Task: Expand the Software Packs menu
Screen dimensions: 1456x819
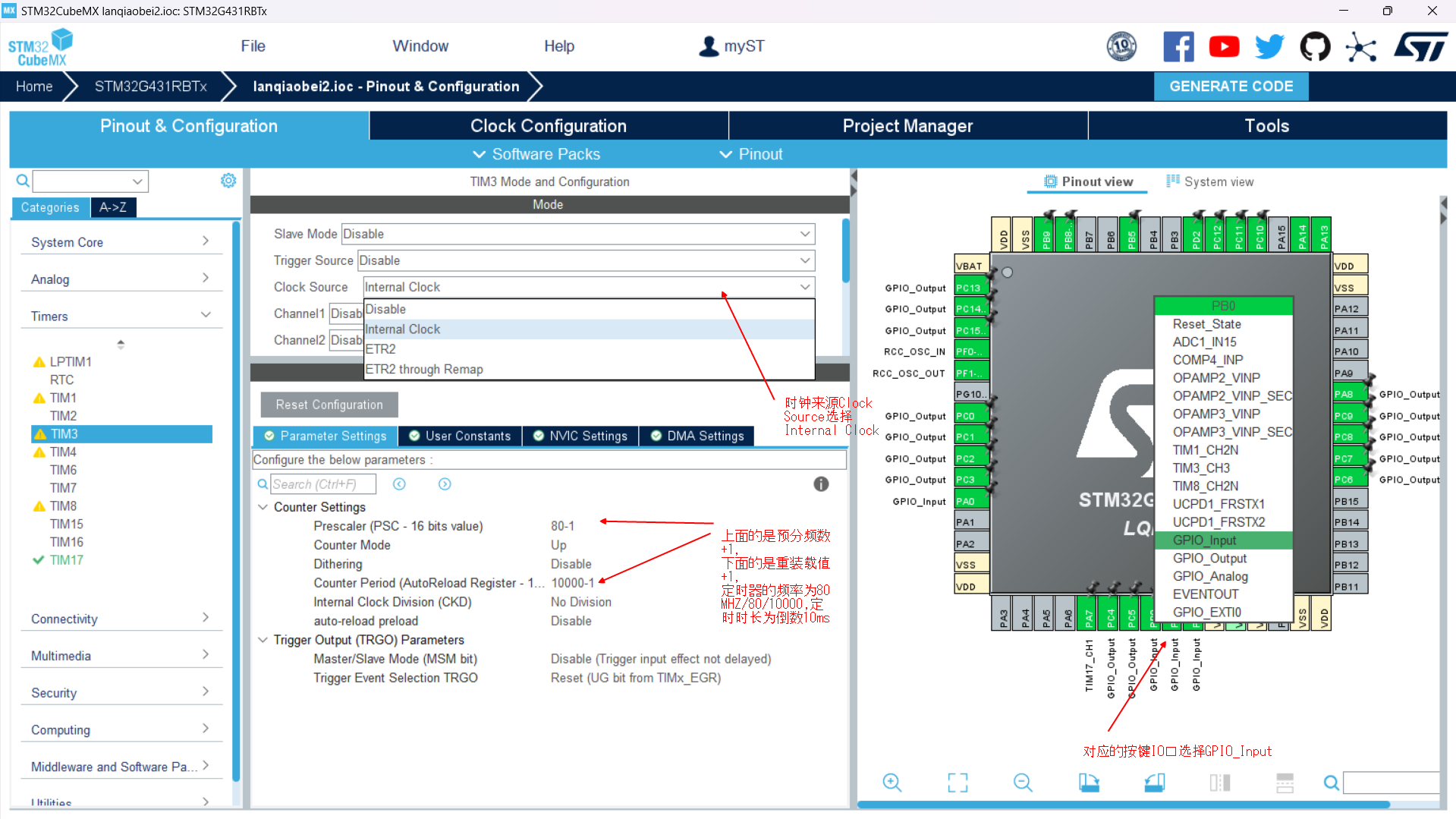Action: (536, 154)
